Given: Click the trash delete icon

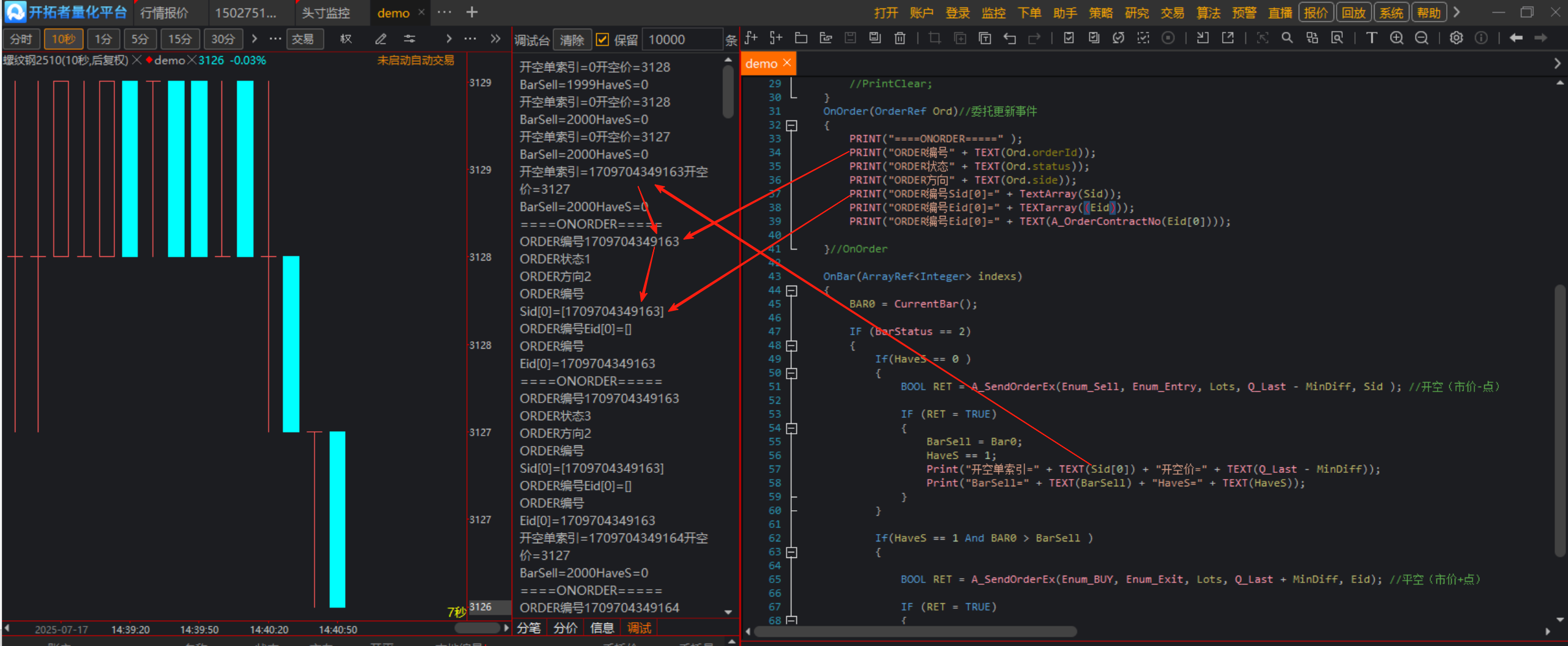Looking at the screenshot, I should pyautogui.click(x=900, y=38).
